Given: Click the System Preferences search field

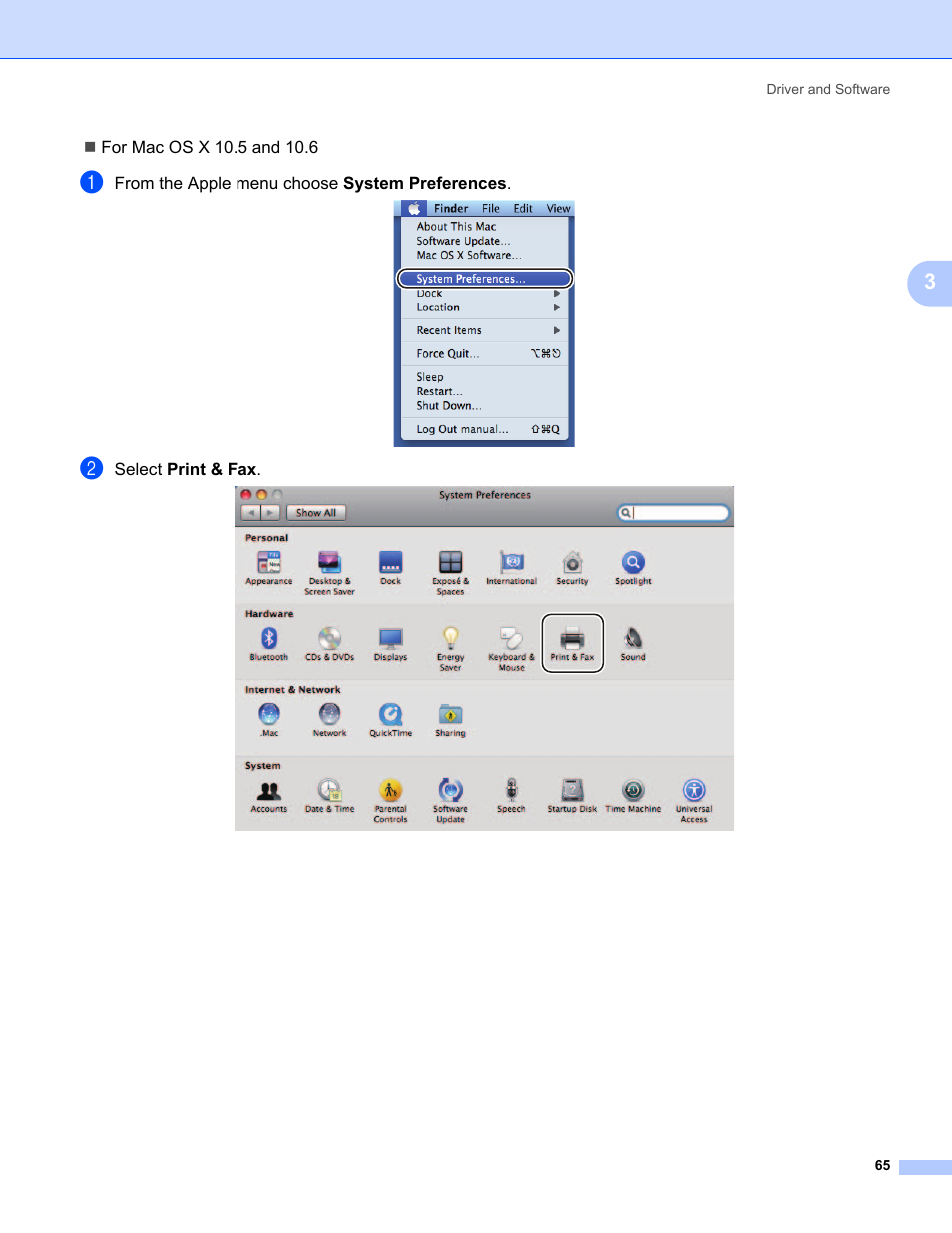Looking at the screenshot, I should pos(674,513).
